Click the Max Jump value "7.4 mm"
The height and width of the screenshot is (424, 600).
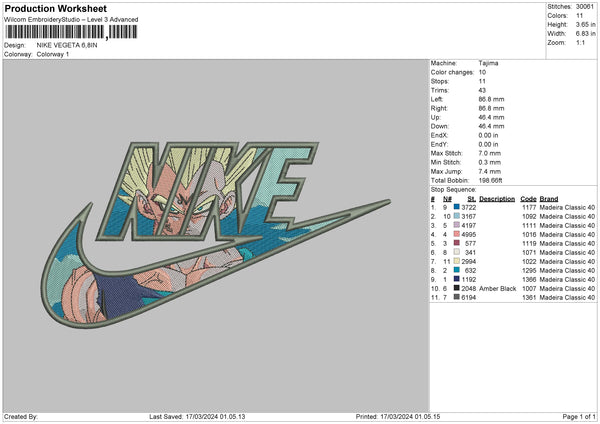point(489,171)
